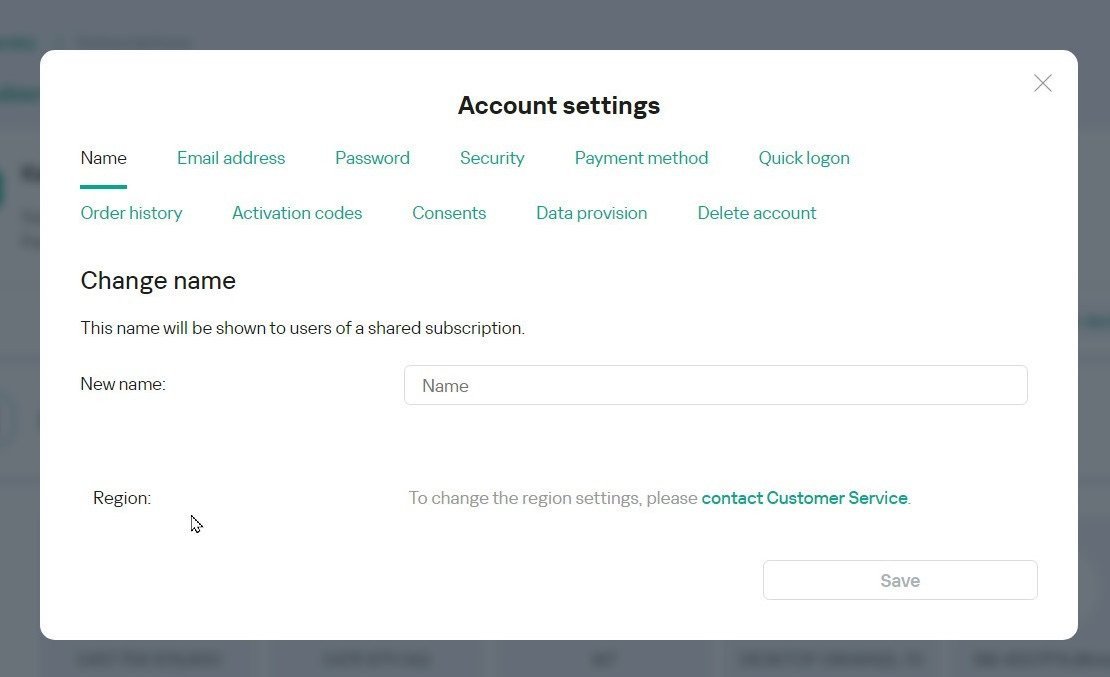1110x677 pixels.
Task: Switch to the Consents tab
Action: (449, 213)
